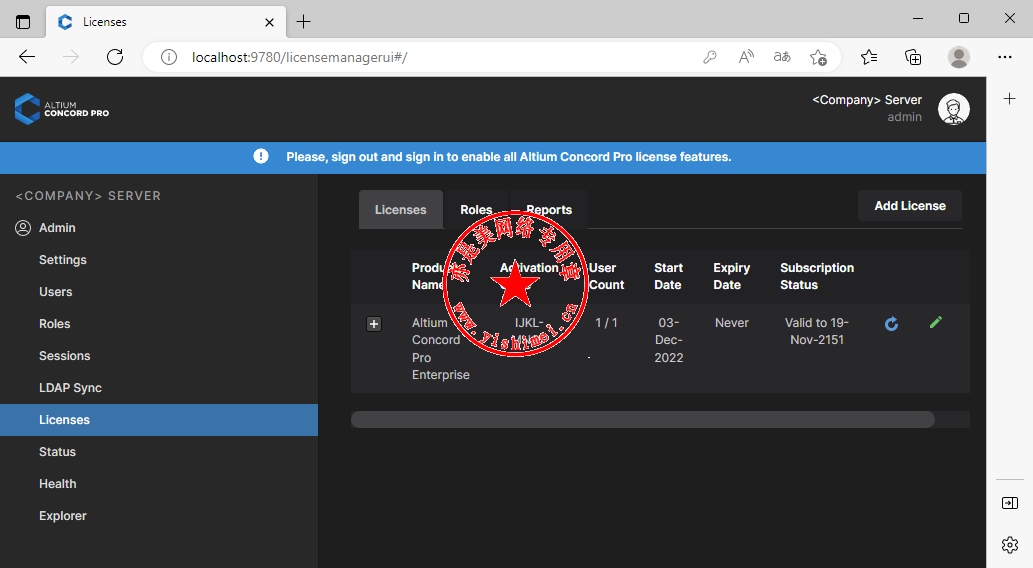Toggle the browser sidebar panel icon
The width and height of the screenshot is (1033, 568).
tap(1009, 503)
